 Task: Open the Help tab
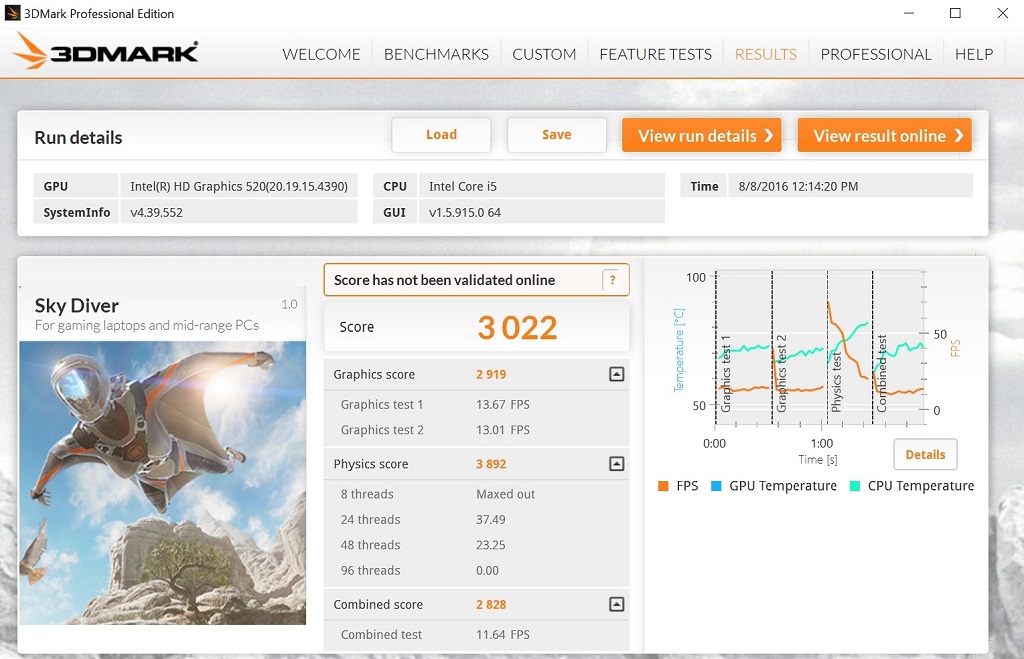[x=974, y=54]
